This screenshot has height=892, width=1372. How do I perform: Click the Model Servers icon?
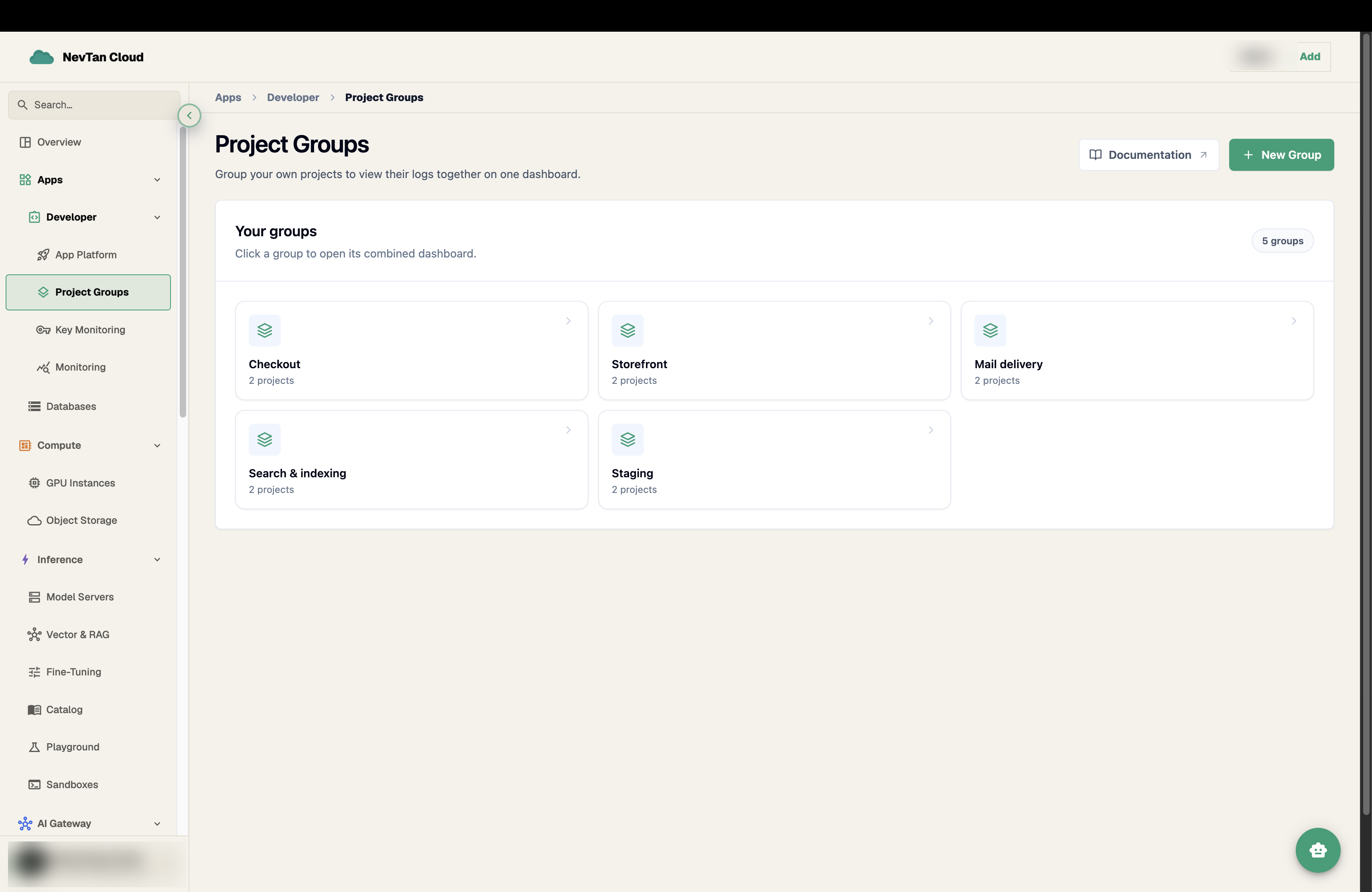click(x=34, y=597)
